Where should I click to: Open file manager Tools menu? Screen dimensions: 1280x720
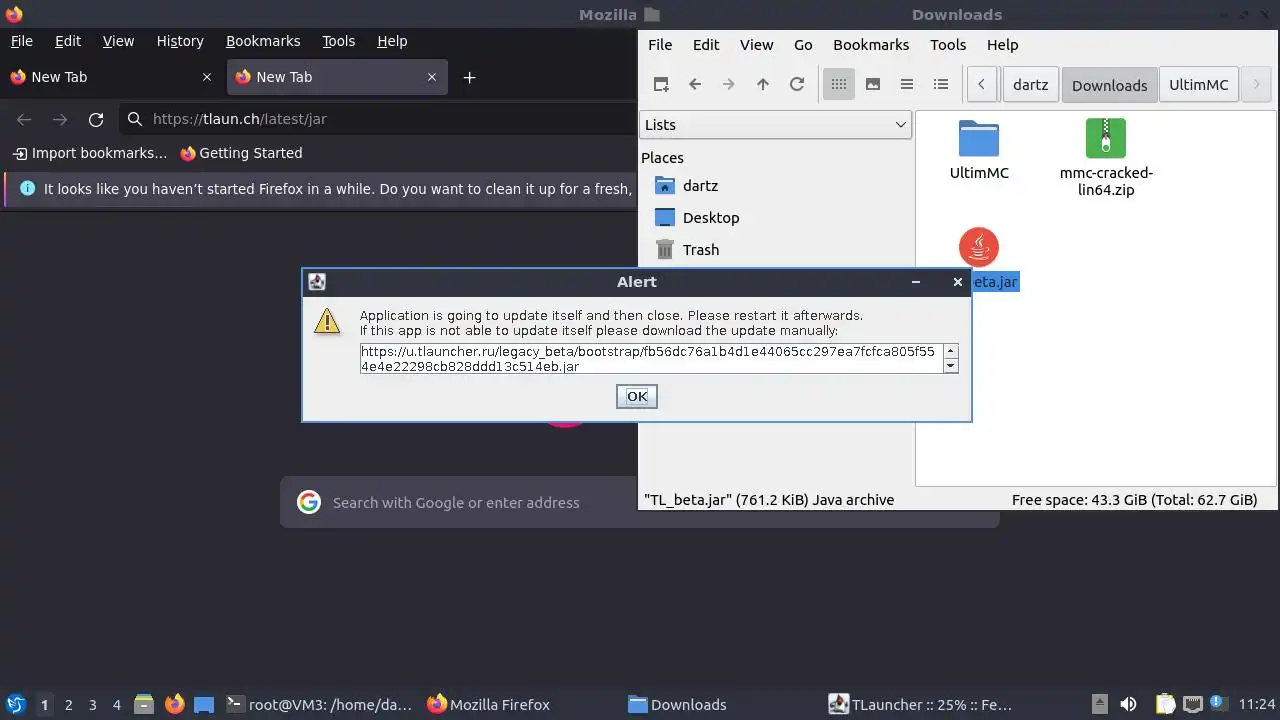(x=948, y=45)
